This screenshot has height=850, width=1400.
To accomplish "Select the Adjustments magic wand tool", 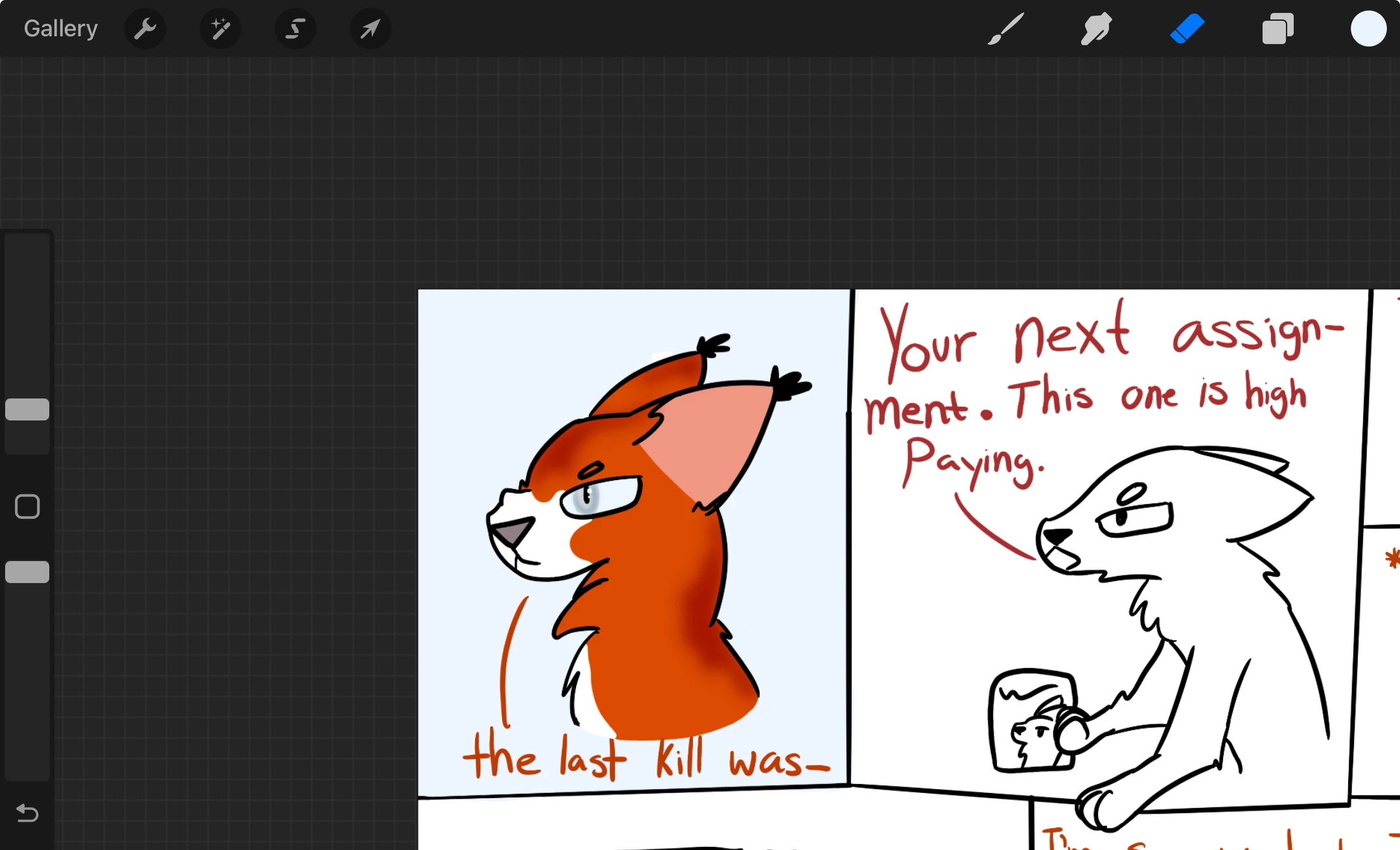I will pyautogui.click(x=220, y=28).
